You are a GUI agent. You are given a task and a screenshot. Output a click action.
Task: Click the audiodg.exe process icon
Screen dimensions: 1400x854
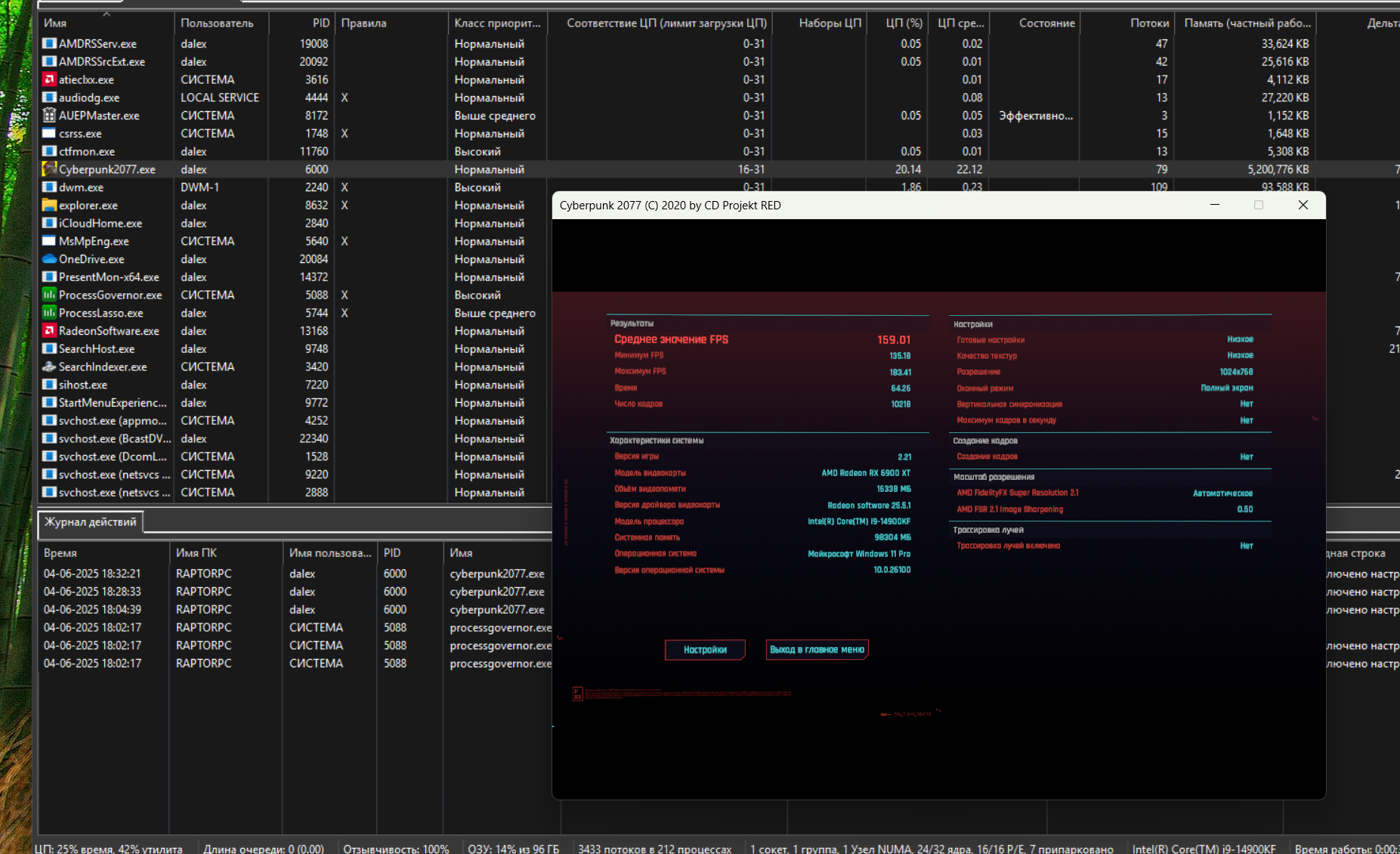click(x=49, y=97)
